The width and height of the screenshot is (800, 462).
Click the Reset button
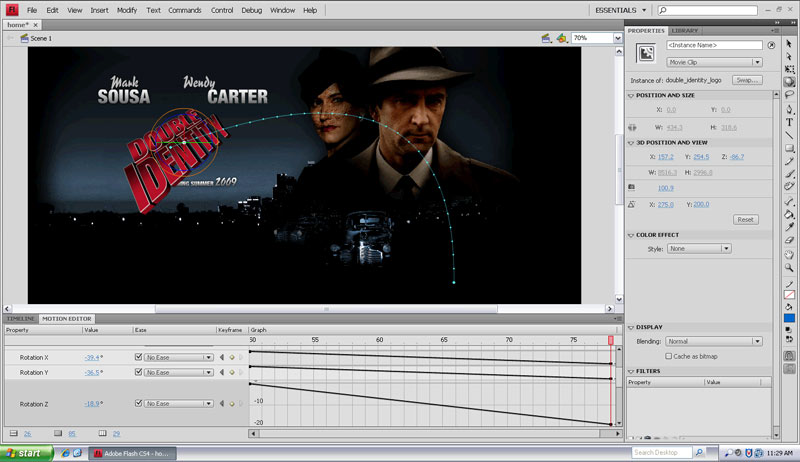coord(745,219)
